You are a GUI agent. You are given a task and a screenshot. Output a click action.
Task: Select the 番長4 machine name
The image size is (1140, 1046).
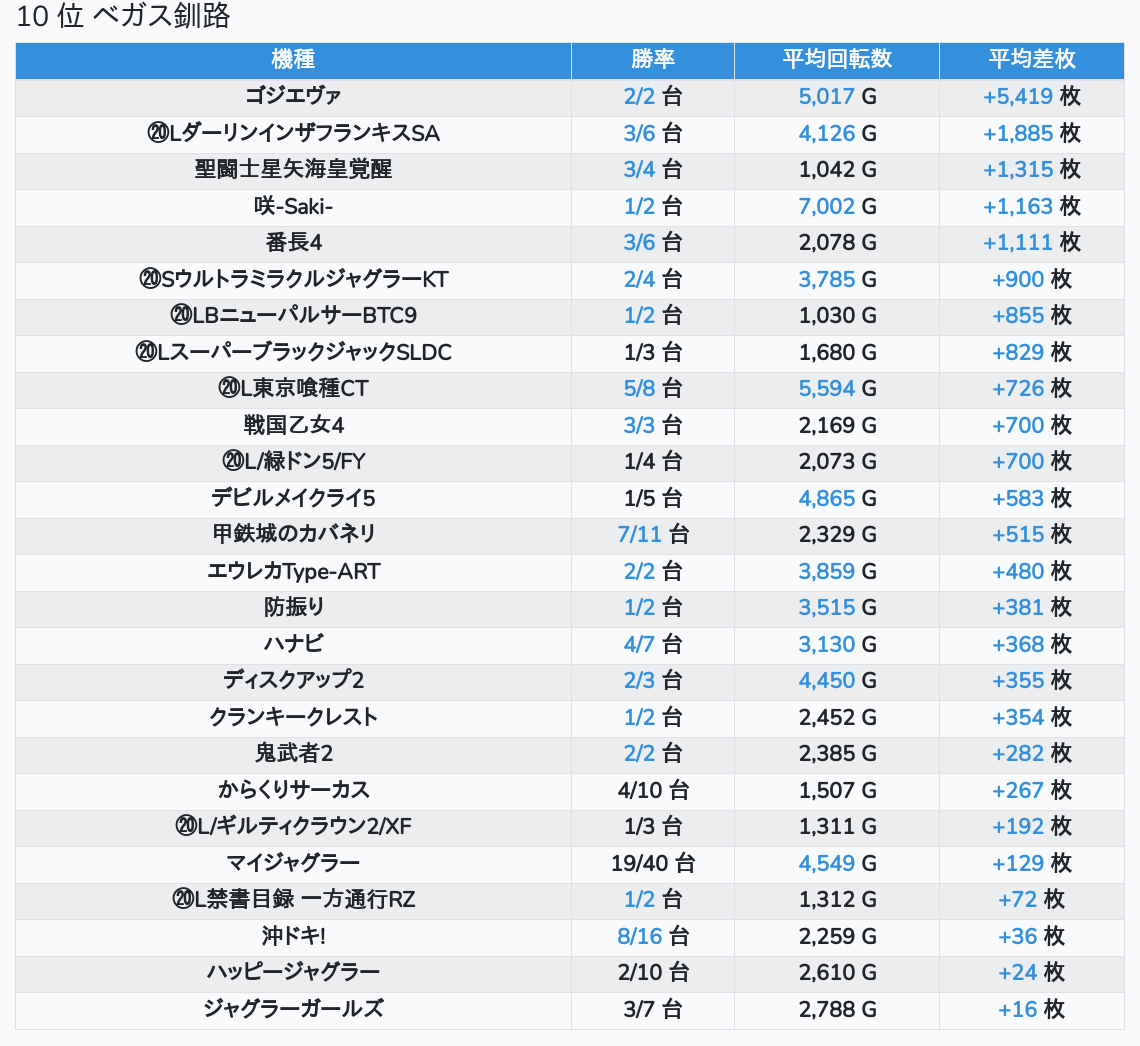(x=293, y=243)
